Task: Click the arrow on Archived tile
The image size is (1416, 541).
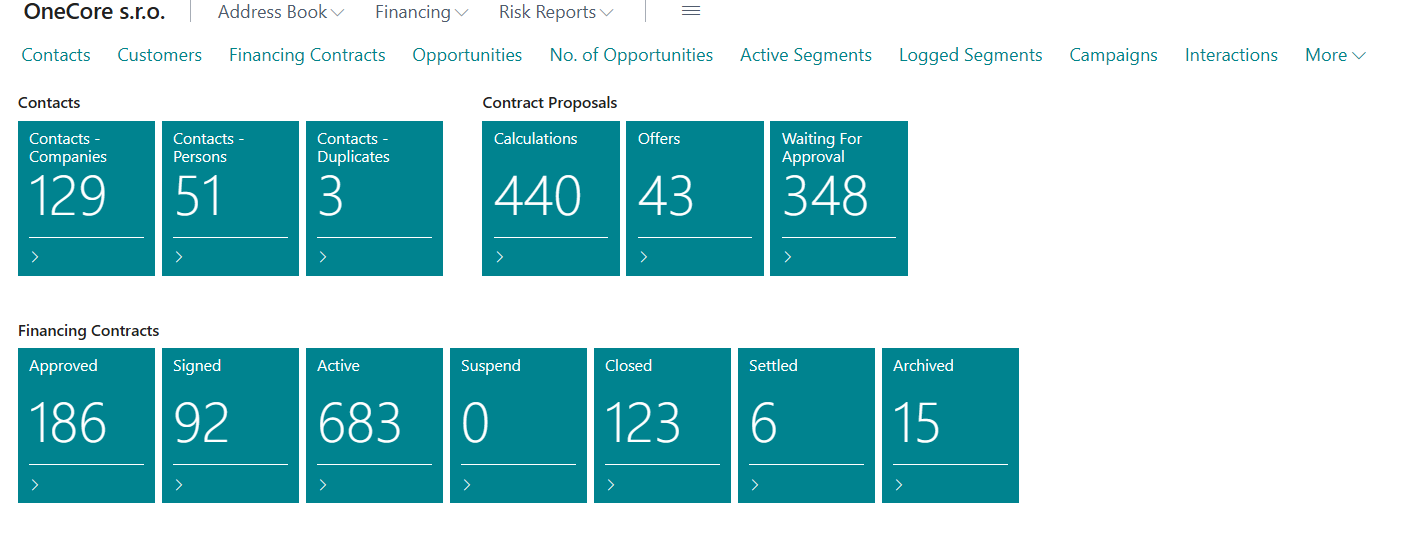Action: click(x=899, y=485)
